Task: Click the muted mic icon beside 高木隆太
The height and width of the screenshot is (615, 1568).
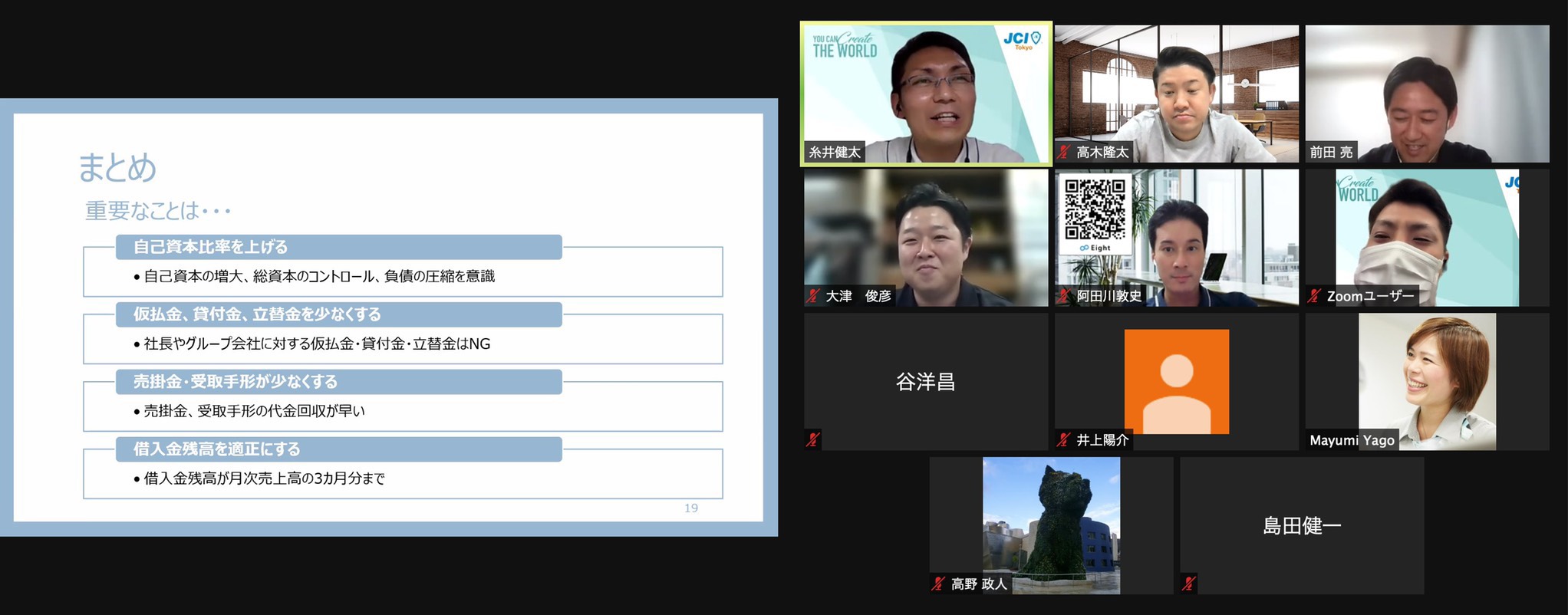Action: coord(1063,152)
